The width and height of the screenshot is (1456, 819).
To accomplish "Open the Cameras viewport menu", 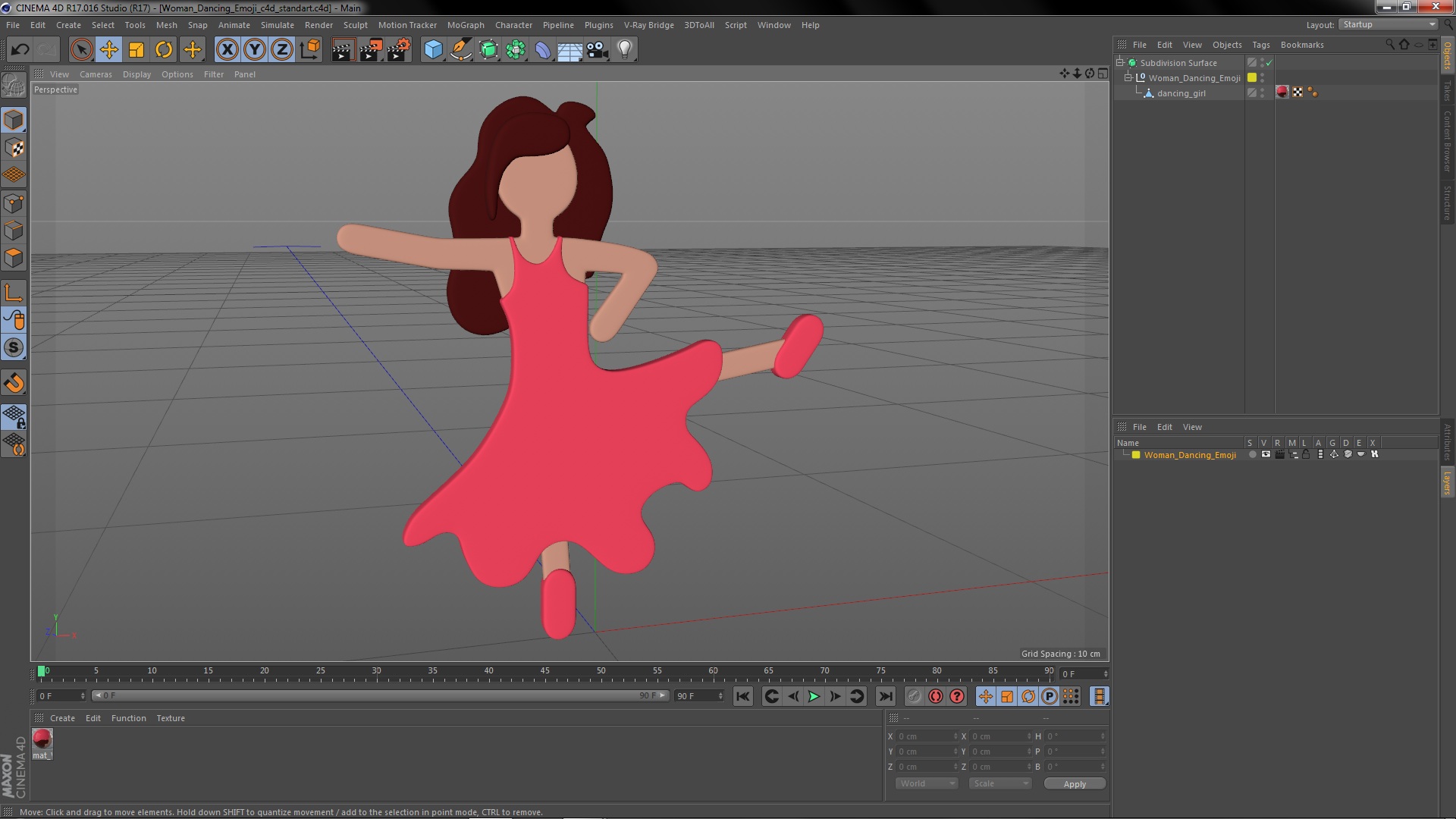I will tap(96, 74).
